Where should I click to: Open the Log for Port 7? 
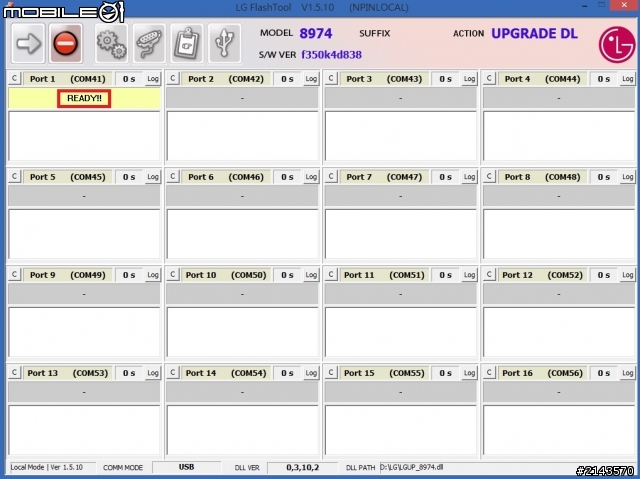(x=469, y=177)
